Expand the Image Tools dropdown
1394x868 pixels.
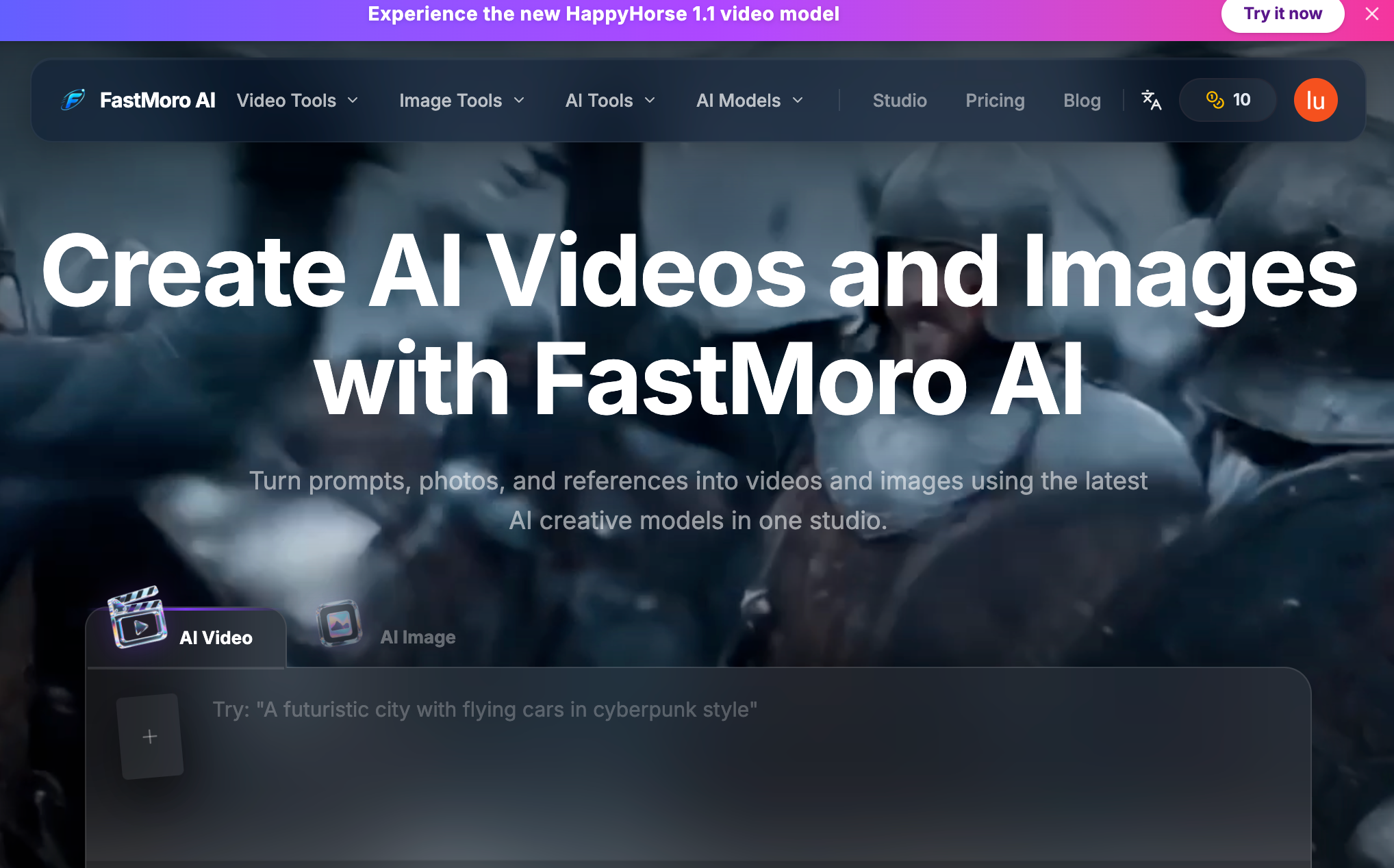[x=462, y=101]
